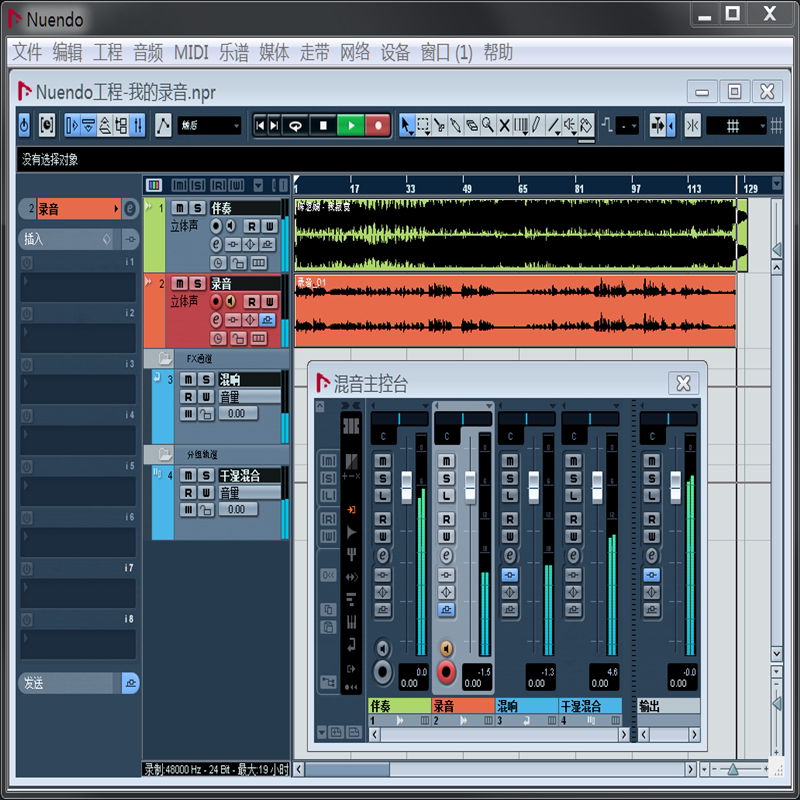Click the 伴奏 mixer channel fader
The image size is (800, 800).
click(407, 487)
